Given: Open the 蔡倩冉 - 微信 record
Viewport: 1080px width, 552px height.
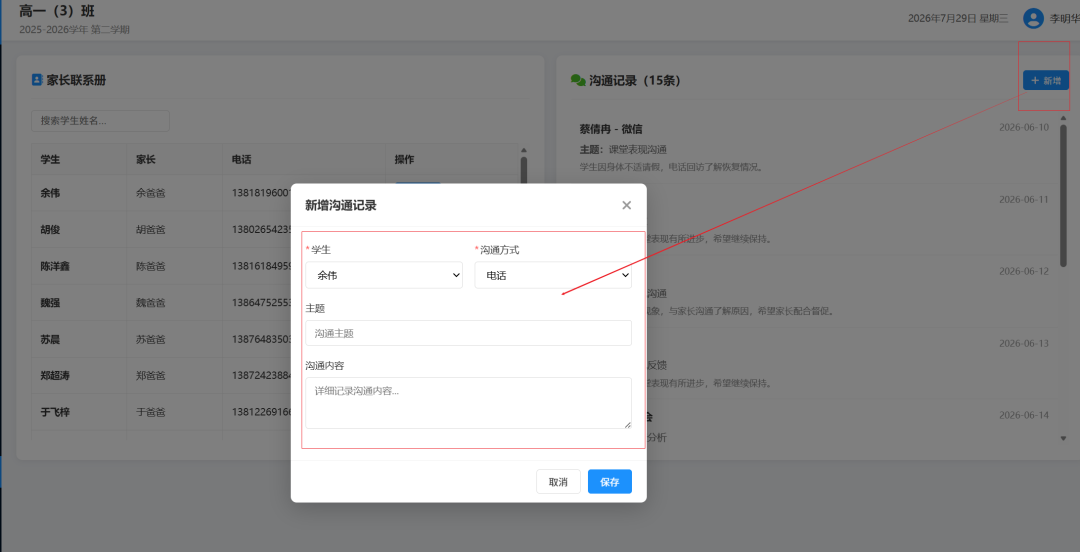Looking at the screenshot, I should [x=612, y=129].
